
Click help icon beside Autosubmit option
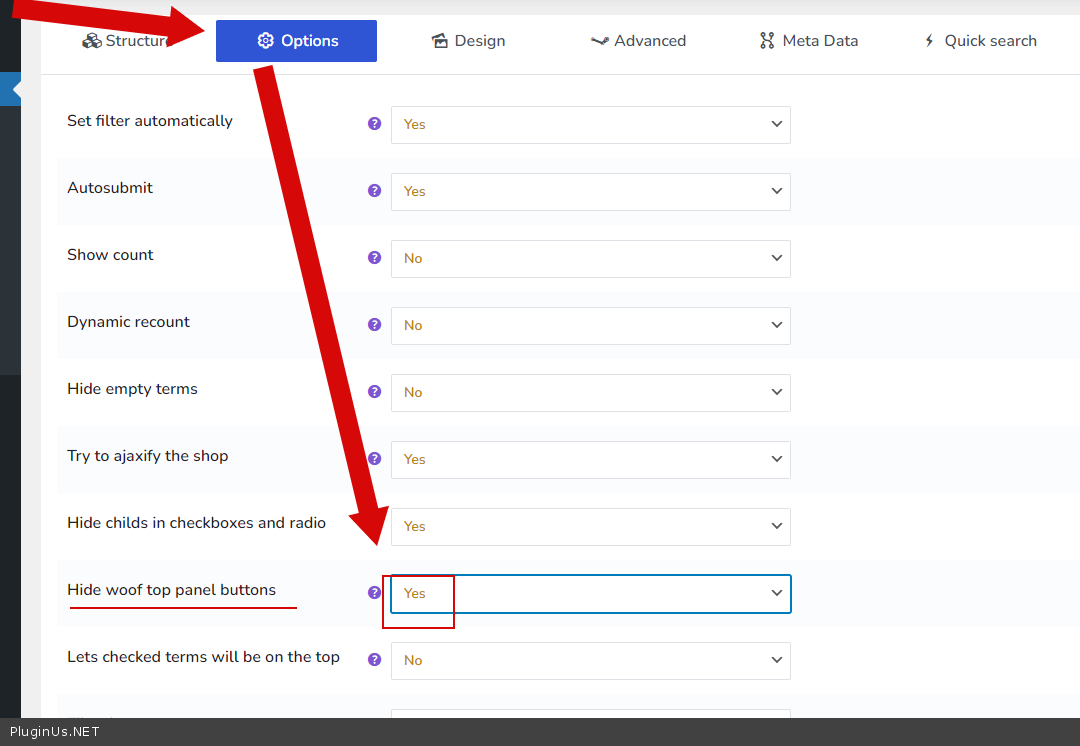pos(374,191)
